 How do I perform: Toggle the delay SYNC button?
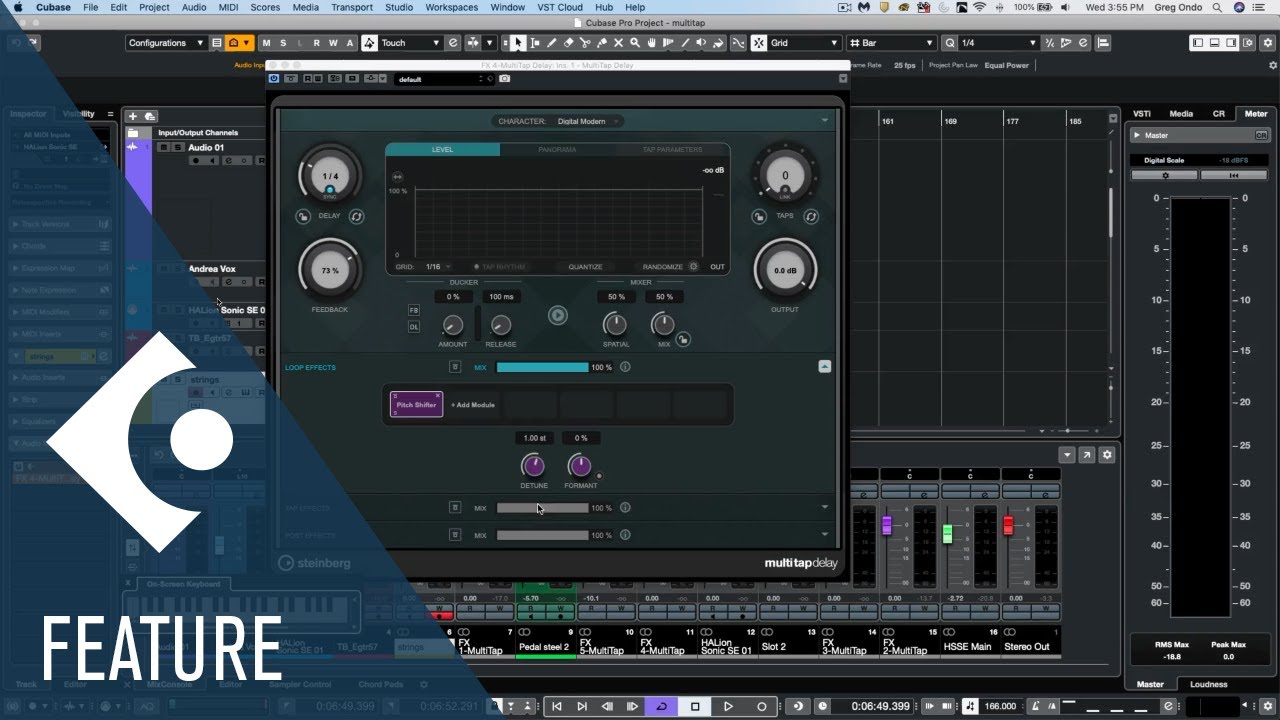click(x=329, y=190)
